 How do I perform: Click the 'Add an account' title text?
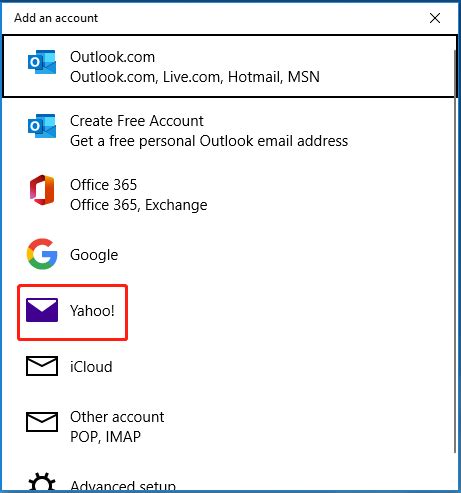[56, 18]
